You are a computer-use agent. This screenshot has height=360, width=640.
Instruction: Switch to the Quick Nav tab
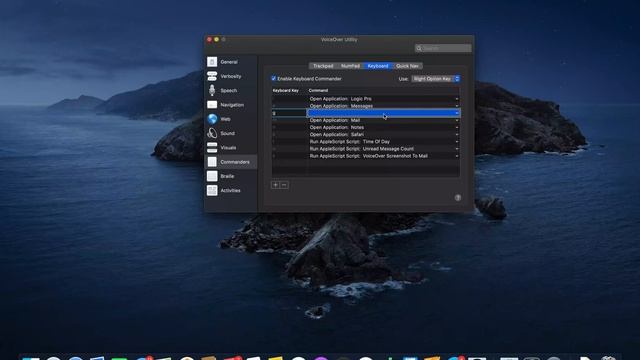407,66
